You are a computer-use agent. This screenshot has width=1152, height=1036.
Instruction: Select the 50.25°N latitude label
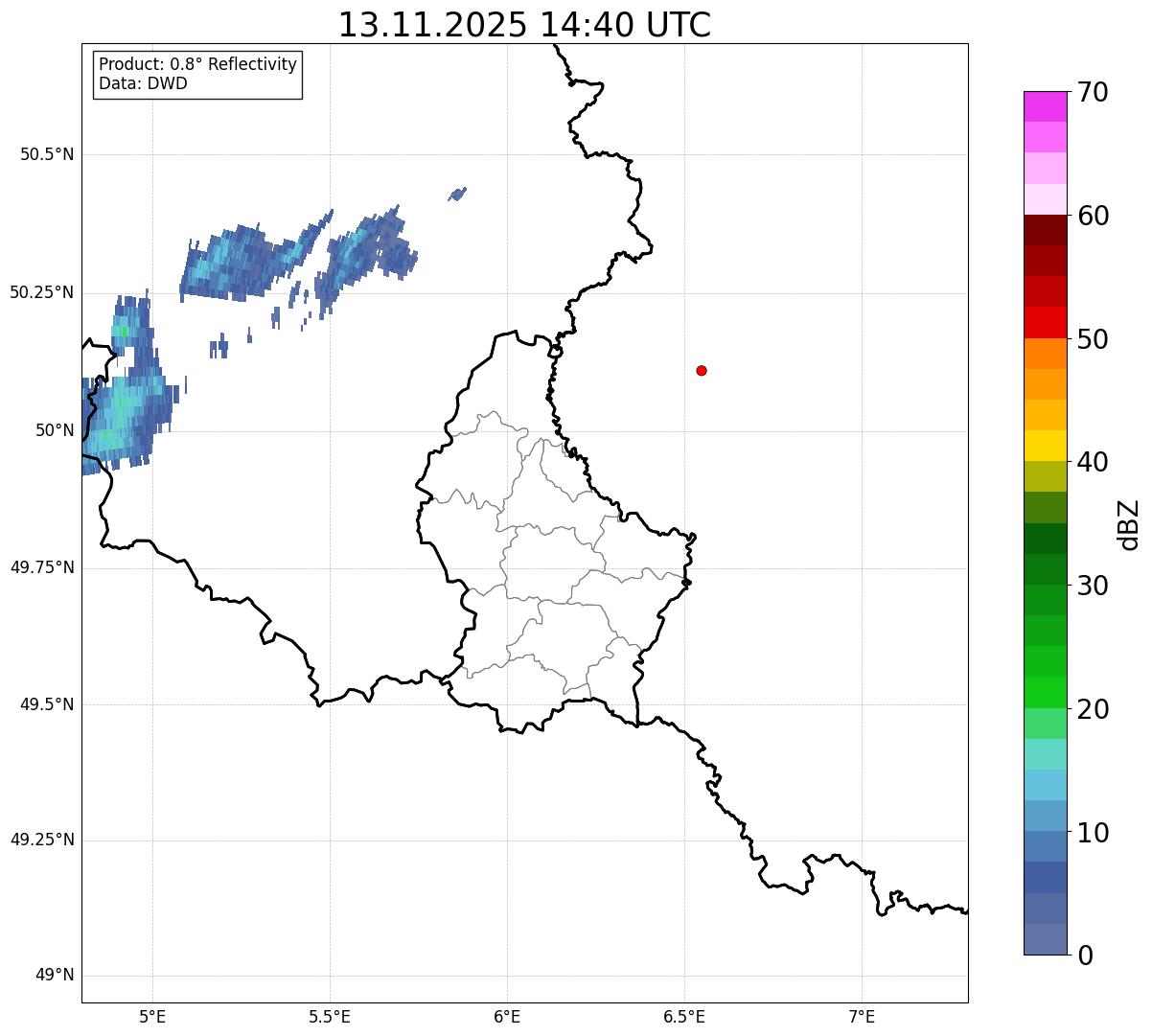click(x=42, y=292)
